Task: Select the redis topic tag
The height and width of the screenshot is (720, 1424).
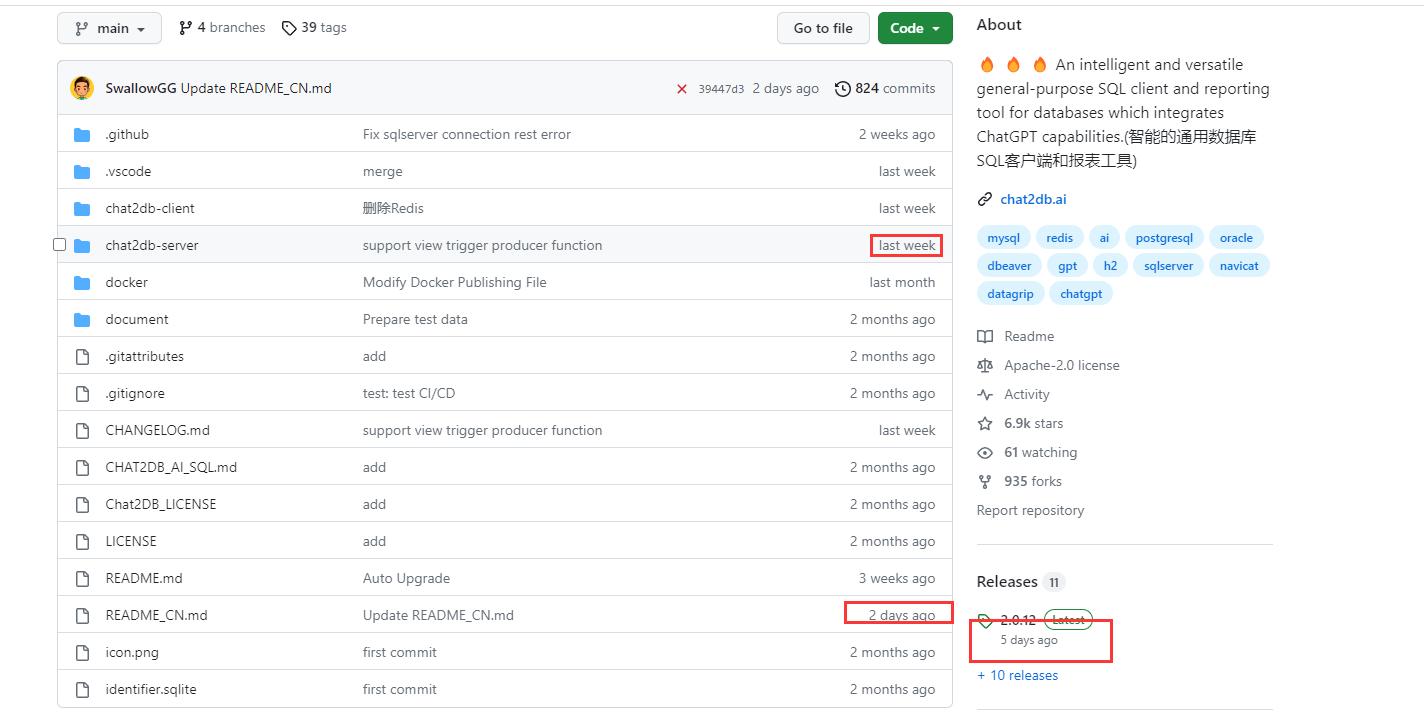Action: [x=1059, y=238]
